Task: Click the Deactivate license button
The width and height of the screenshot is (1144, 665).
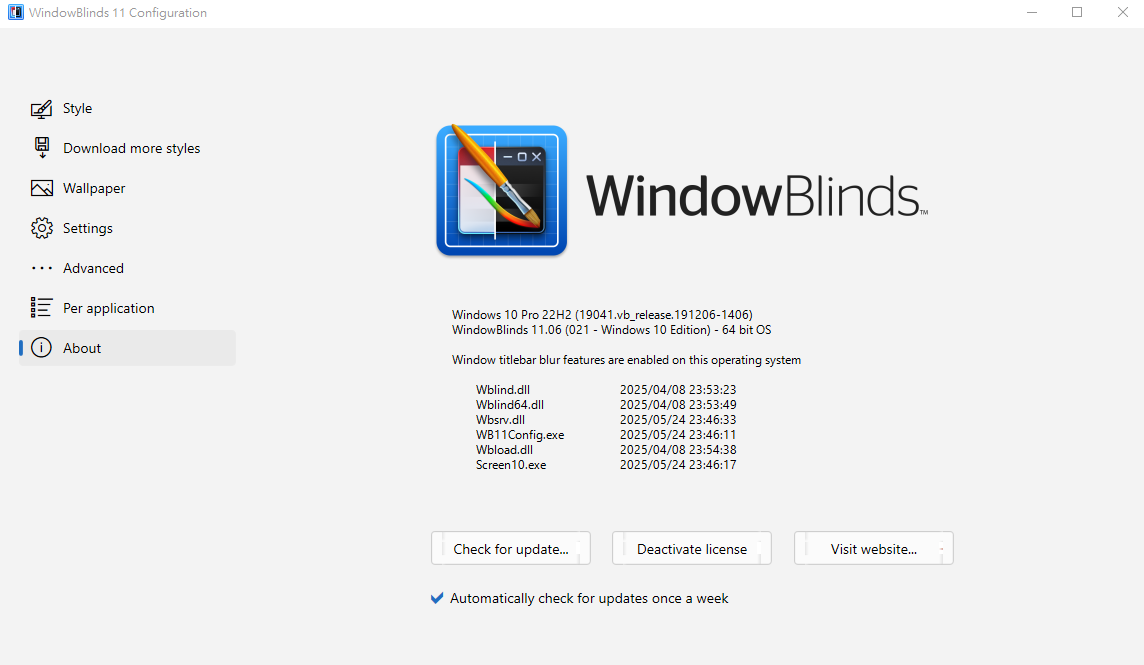Action: tap(692, 548)
